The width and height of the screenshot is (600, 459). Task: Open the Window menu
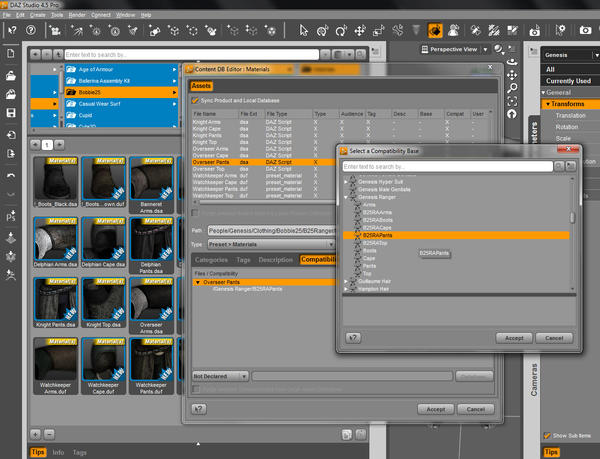point(125,15)
